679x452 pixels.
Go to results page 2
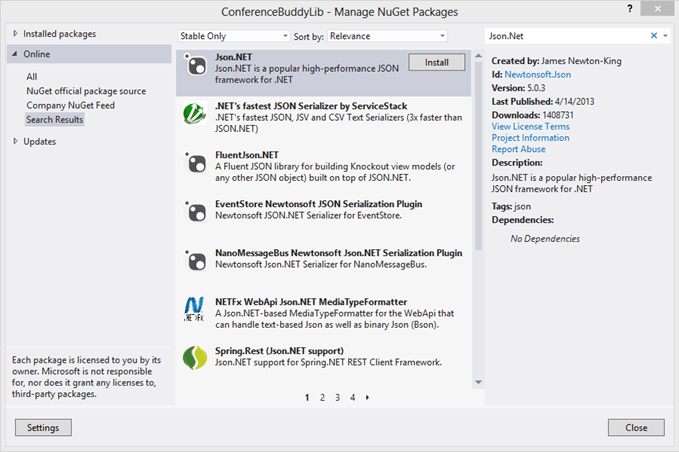[x=322, y=397]
